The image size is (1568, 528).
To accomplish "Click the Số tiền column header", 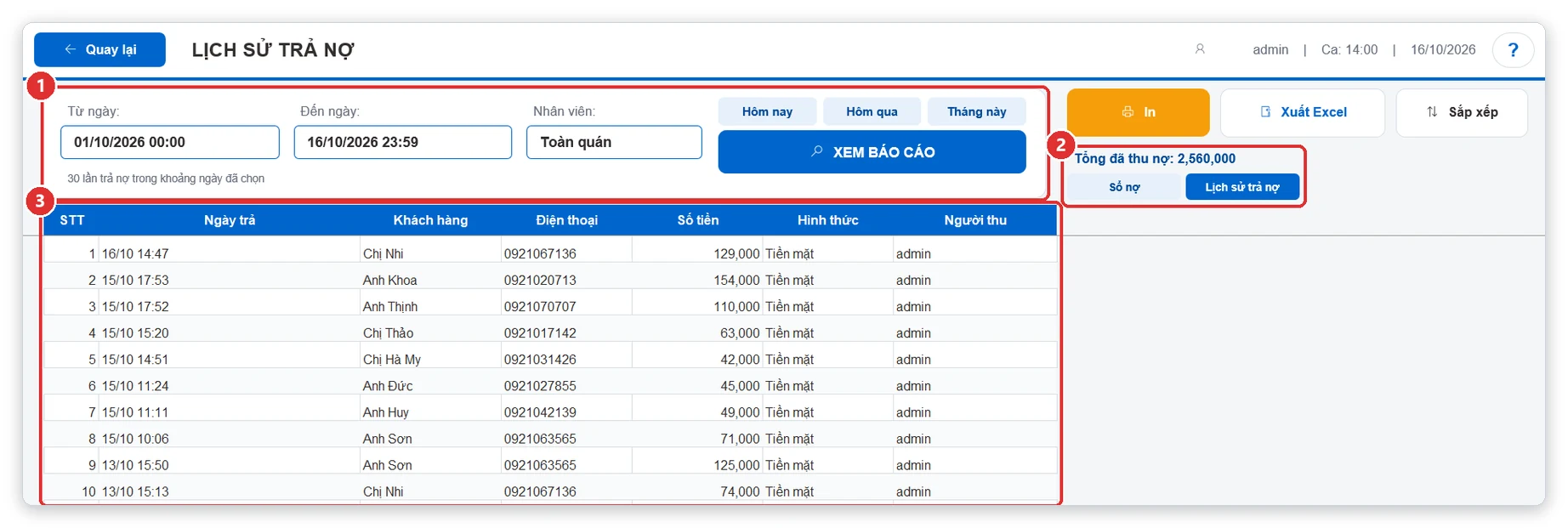I will (698, 220).
